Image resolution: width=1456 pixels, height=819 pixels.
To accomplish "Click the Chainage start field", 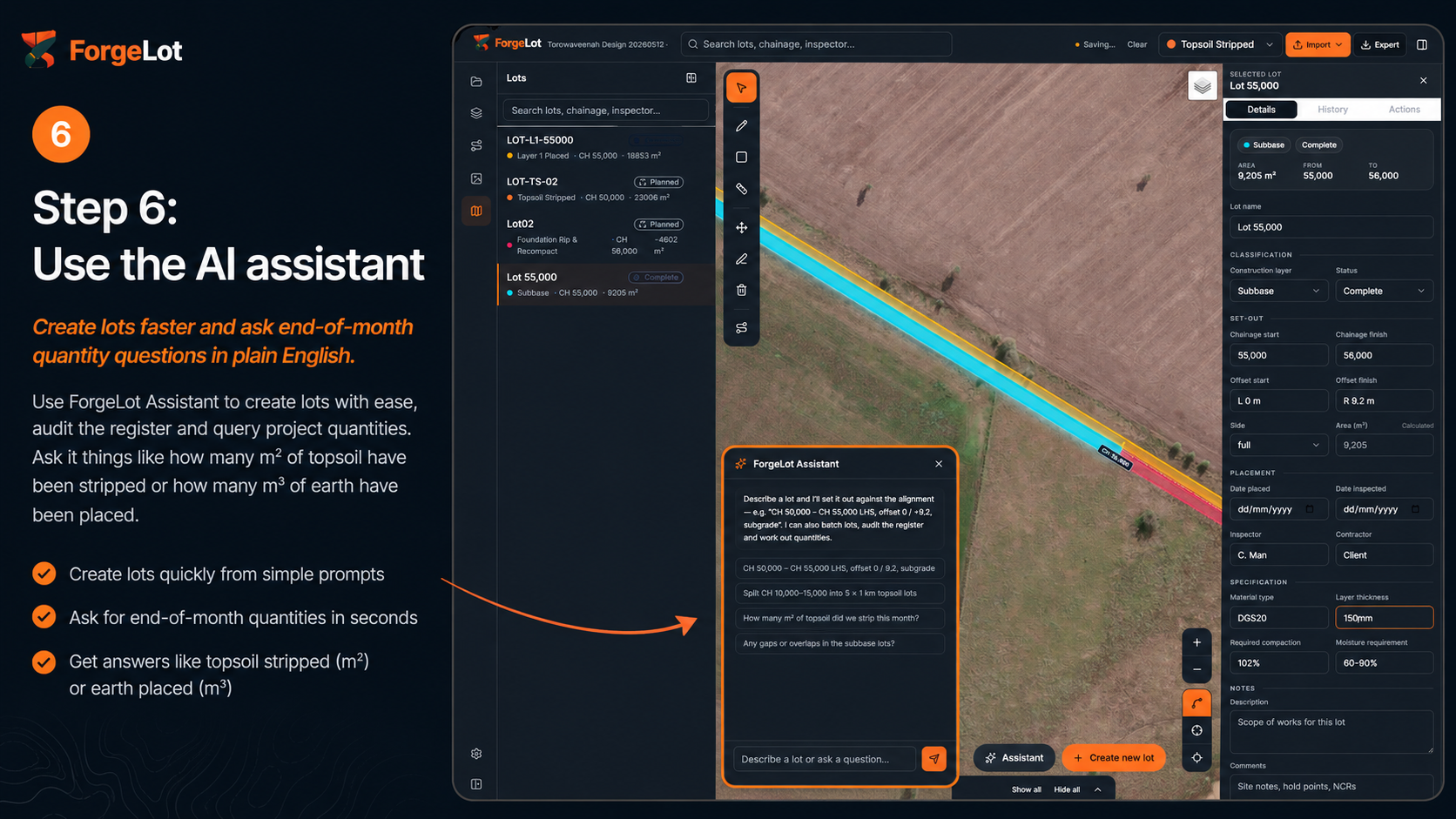I will [1278, 355].
